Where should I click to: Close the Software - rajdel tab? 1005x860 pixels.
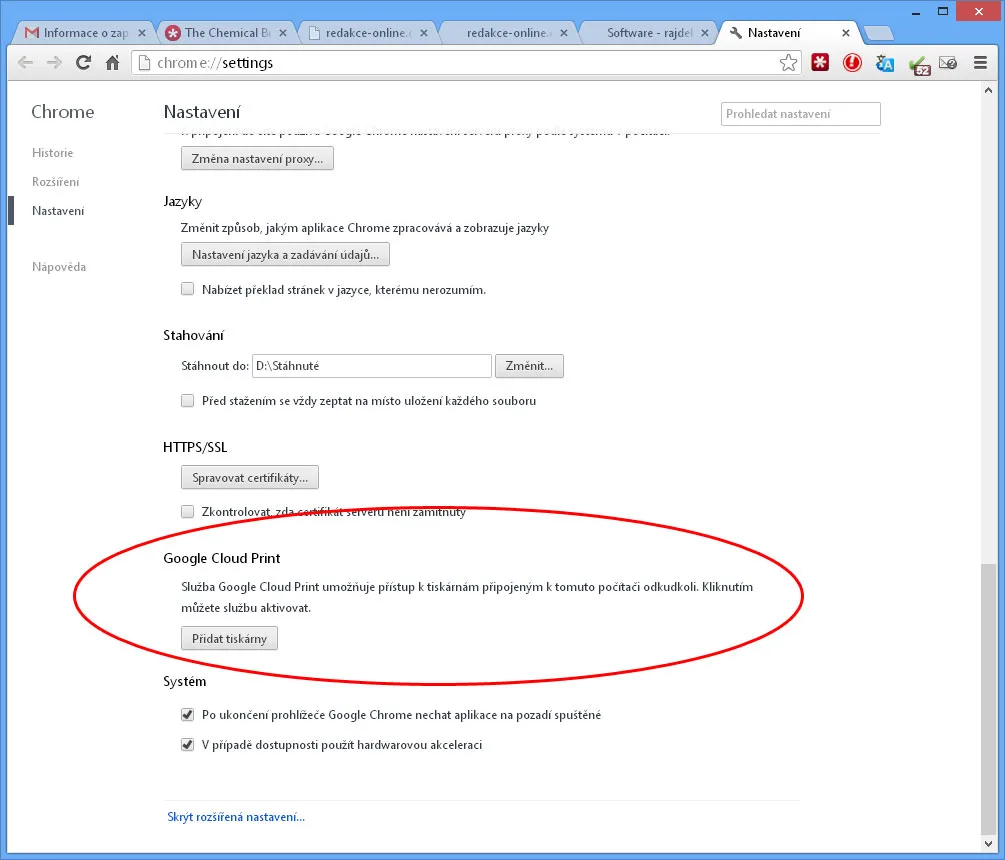[704, 33]
